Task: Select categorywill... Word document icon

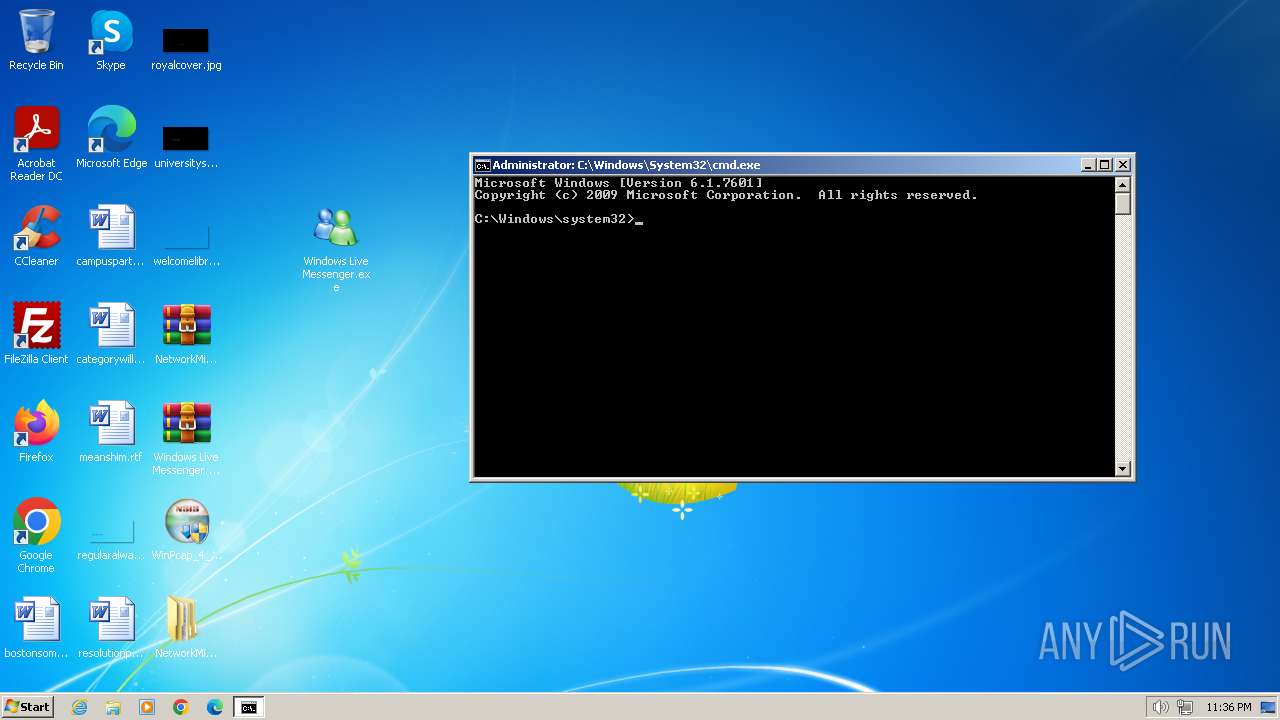Action: tap(111, 334)
